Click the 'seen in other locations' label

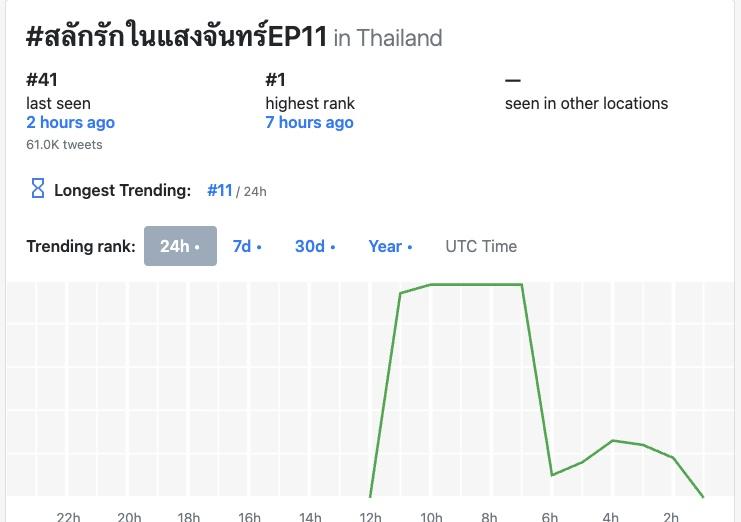tap(586, 103)
